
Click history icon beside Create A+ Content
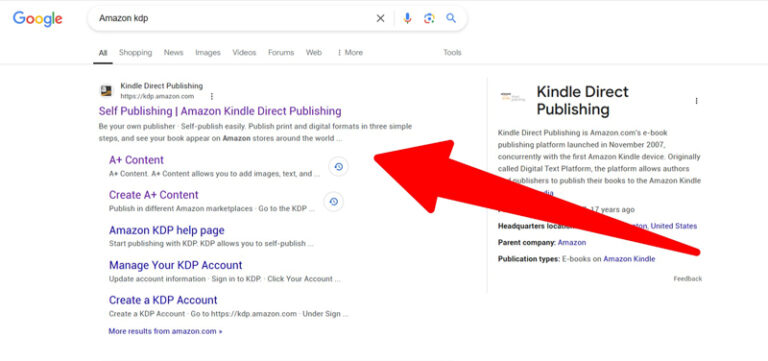[x=334, y=202]
